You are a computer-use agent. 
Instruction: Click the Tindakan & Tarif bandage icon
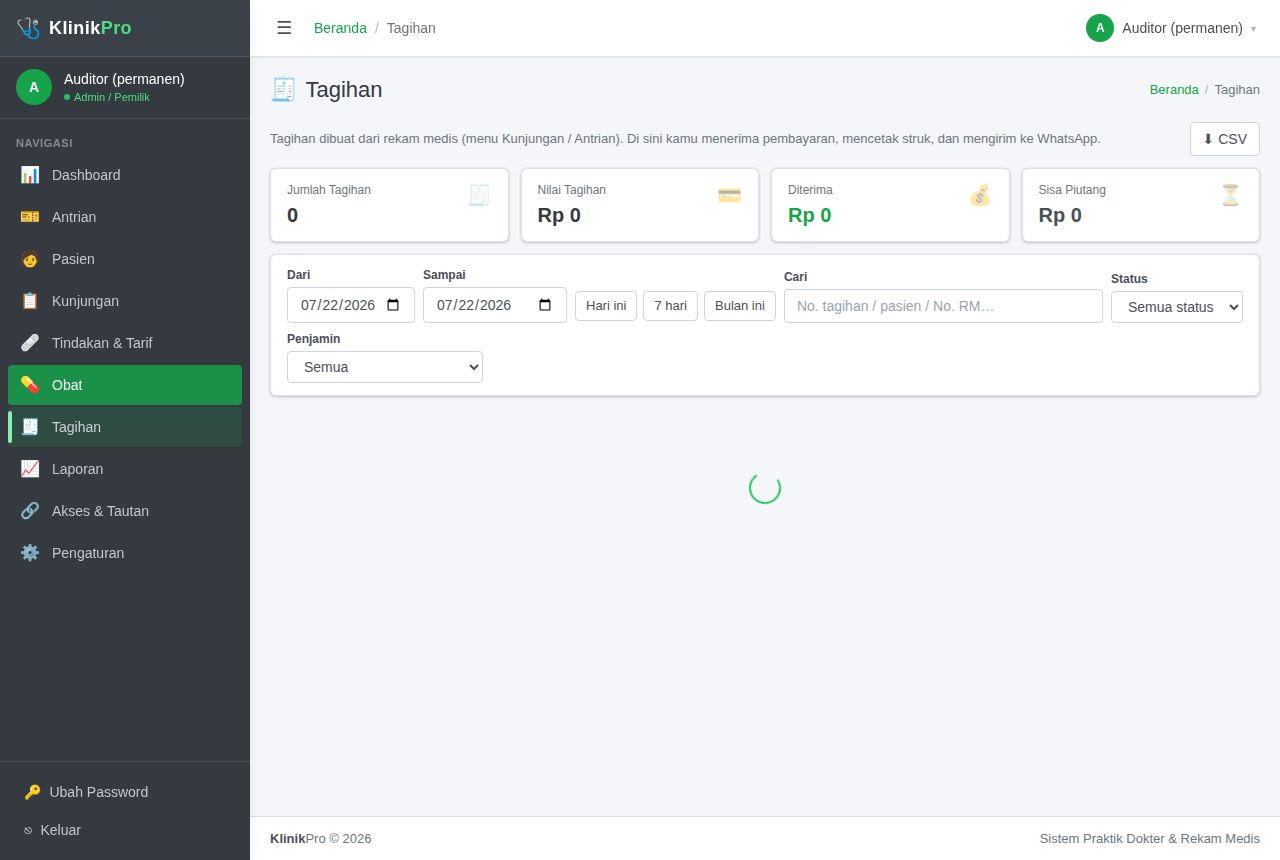(x=30, y=343)
